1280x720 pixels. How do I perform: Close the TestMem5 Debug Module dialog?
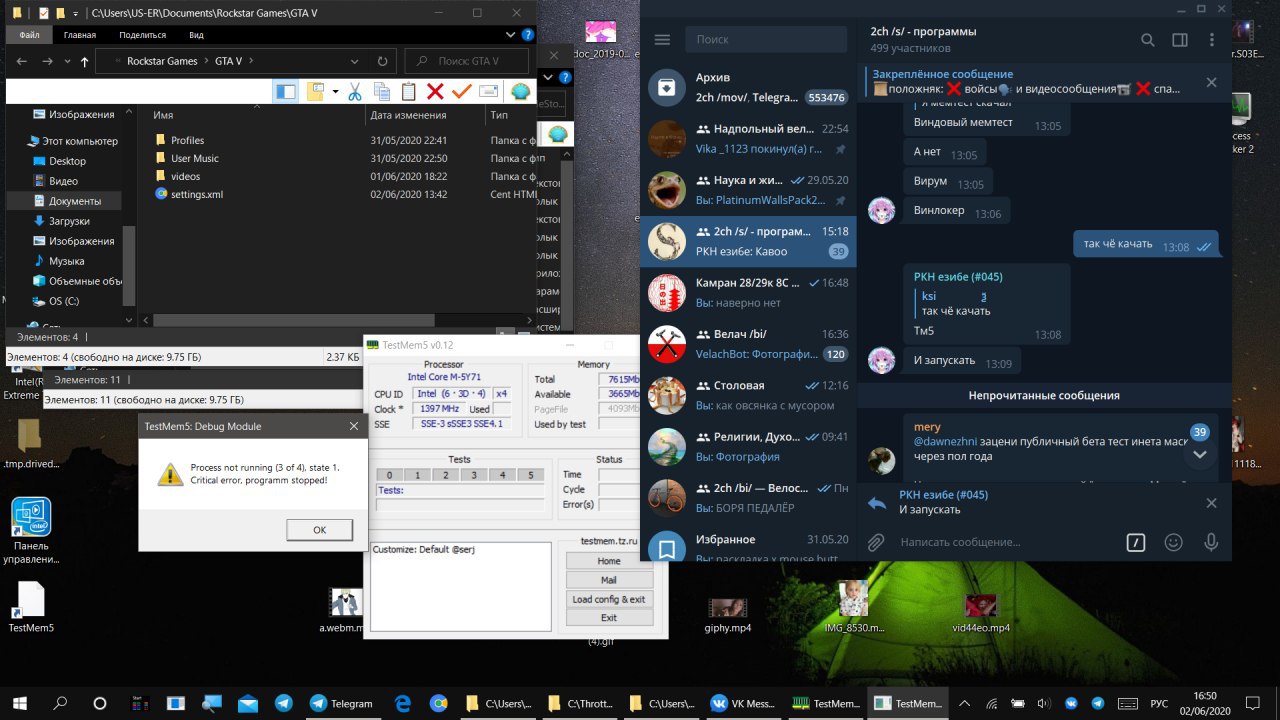point(353,426)
